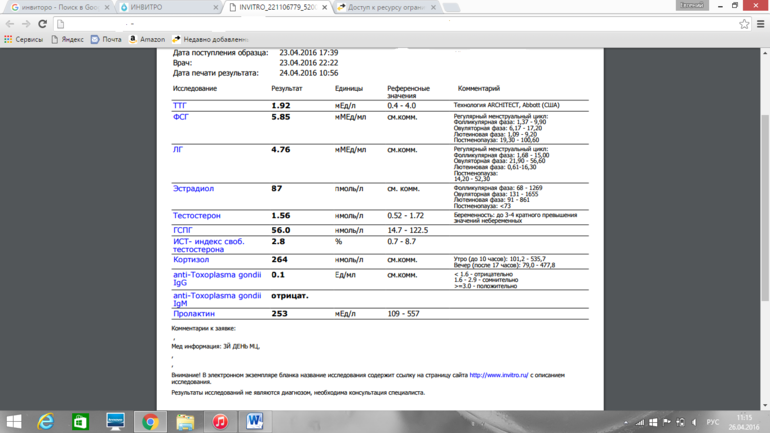
Task: Open Internet Explorer from the taskbar
Action: tap(46, 422)
